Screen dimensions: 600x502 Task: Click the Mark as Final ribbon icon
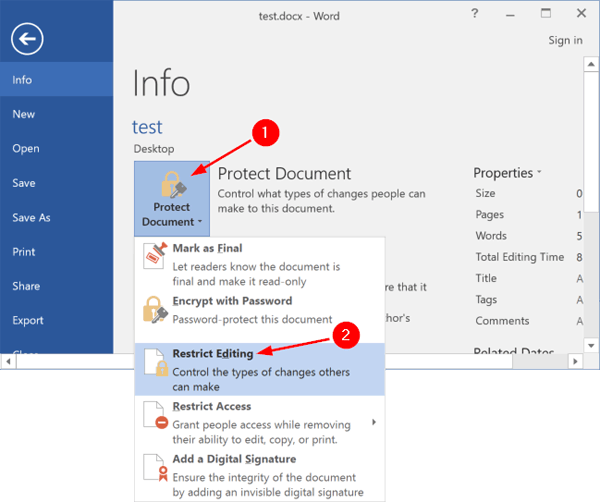tap(153, 257)
